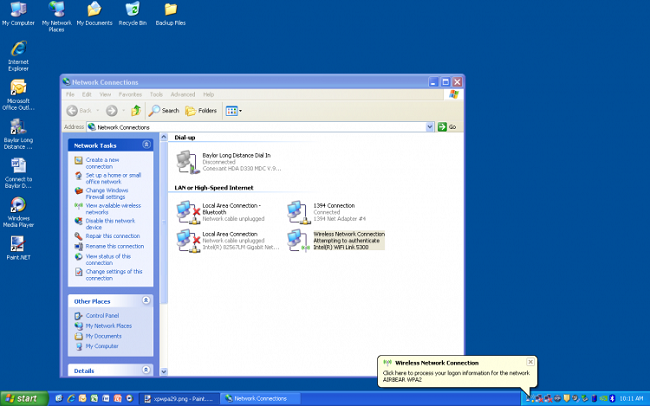Screen dimensions: 650x406
Task: Collapse the Other Places panel
Action: pos(146,300)
